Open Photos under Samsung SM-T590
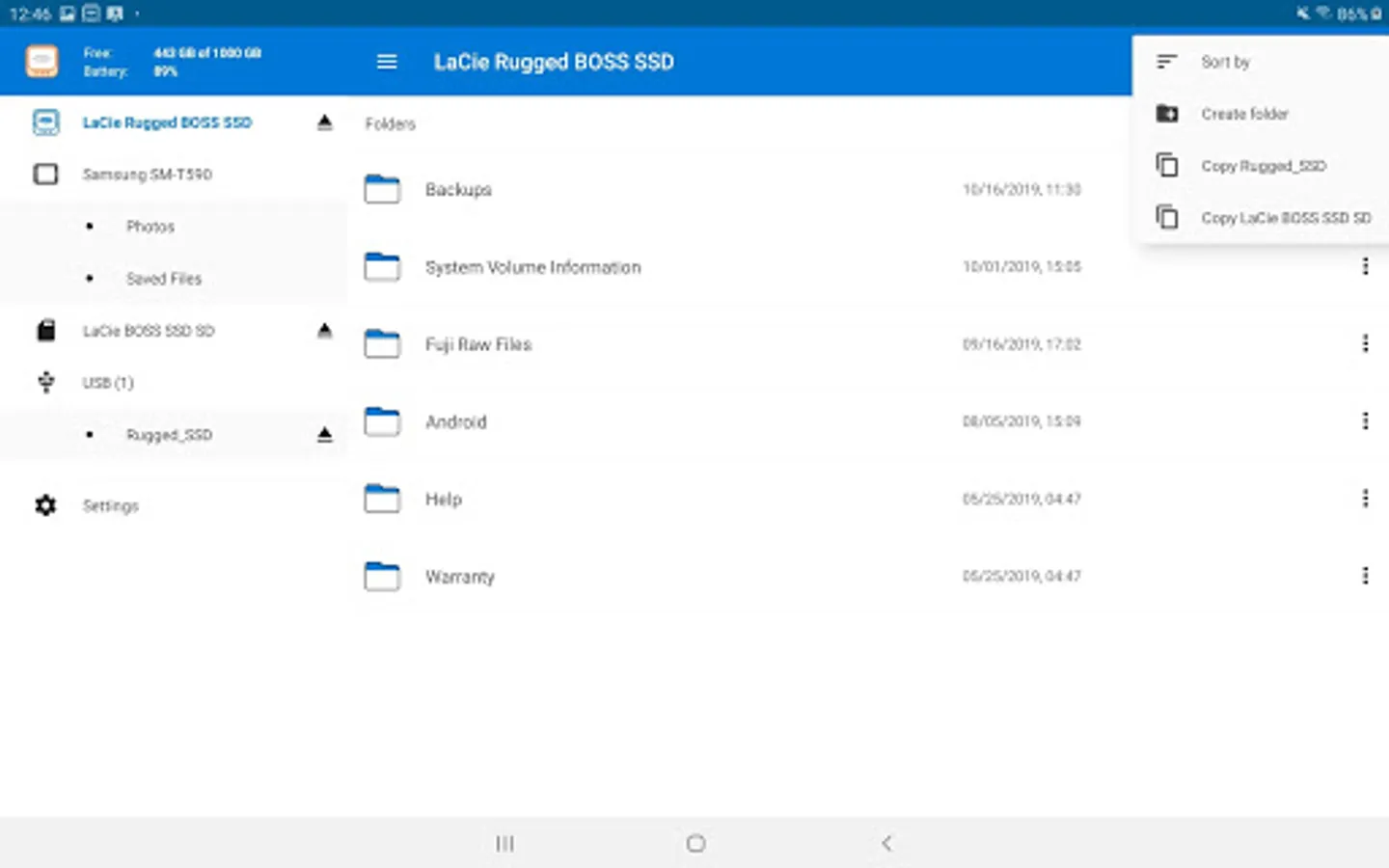The image size is (1389, 868). coord(150,227)
